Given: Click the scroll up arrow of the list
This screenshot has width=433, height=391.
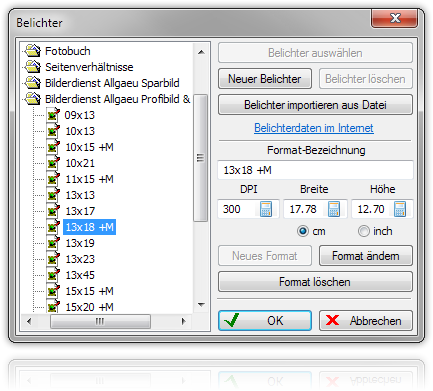Looking at the screenshot, I should [201, 52].
